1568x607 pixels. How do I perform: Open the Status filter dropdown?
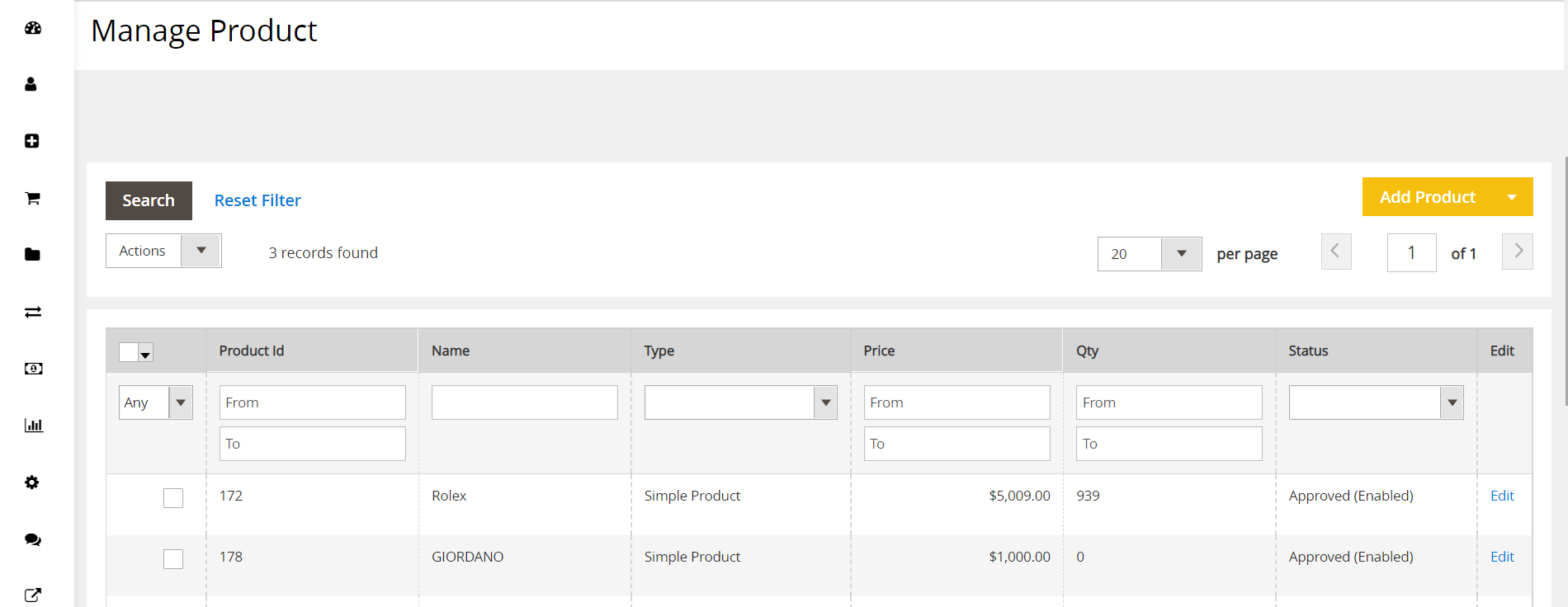1377,402
